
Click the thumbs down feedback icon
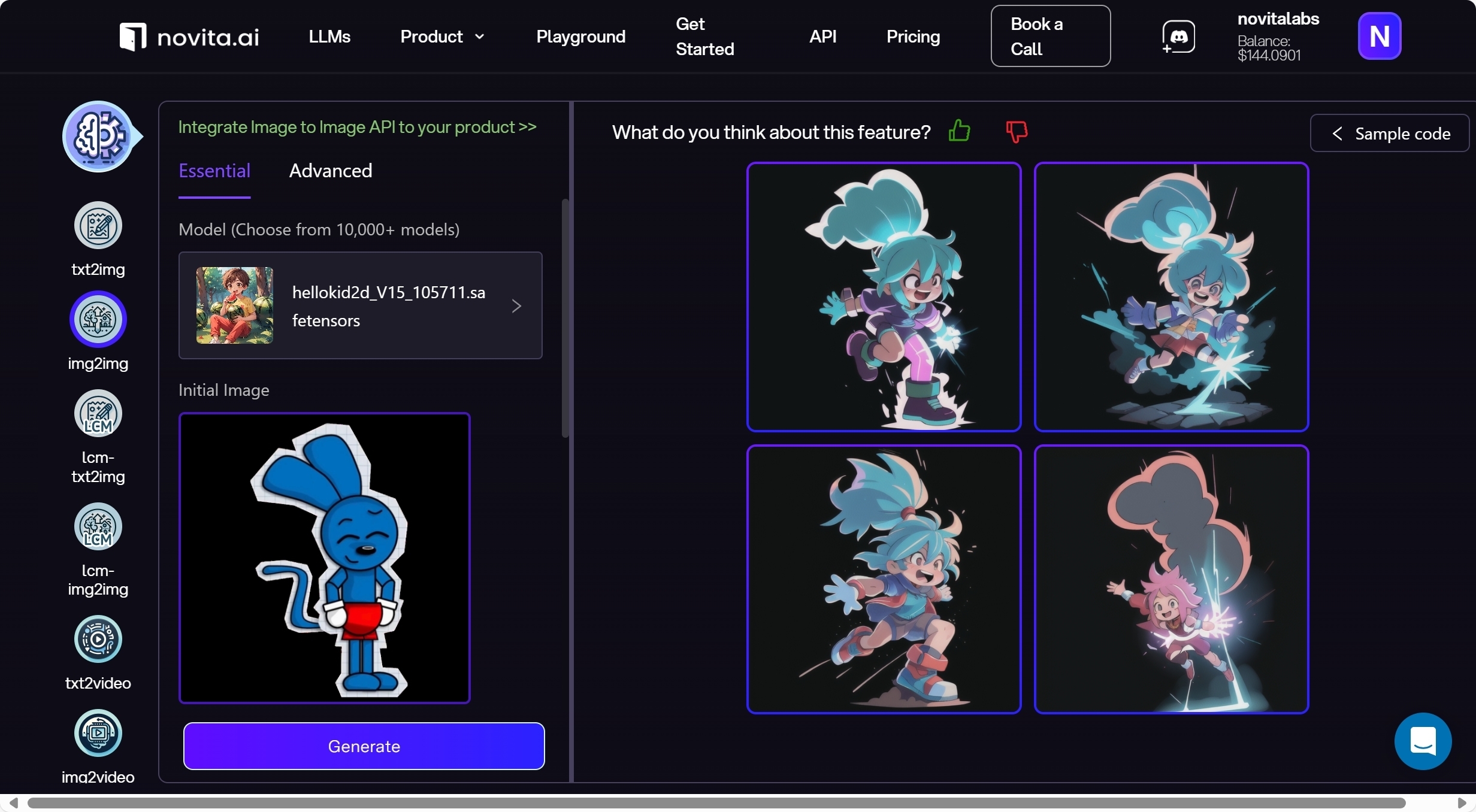click(1017, 131)
